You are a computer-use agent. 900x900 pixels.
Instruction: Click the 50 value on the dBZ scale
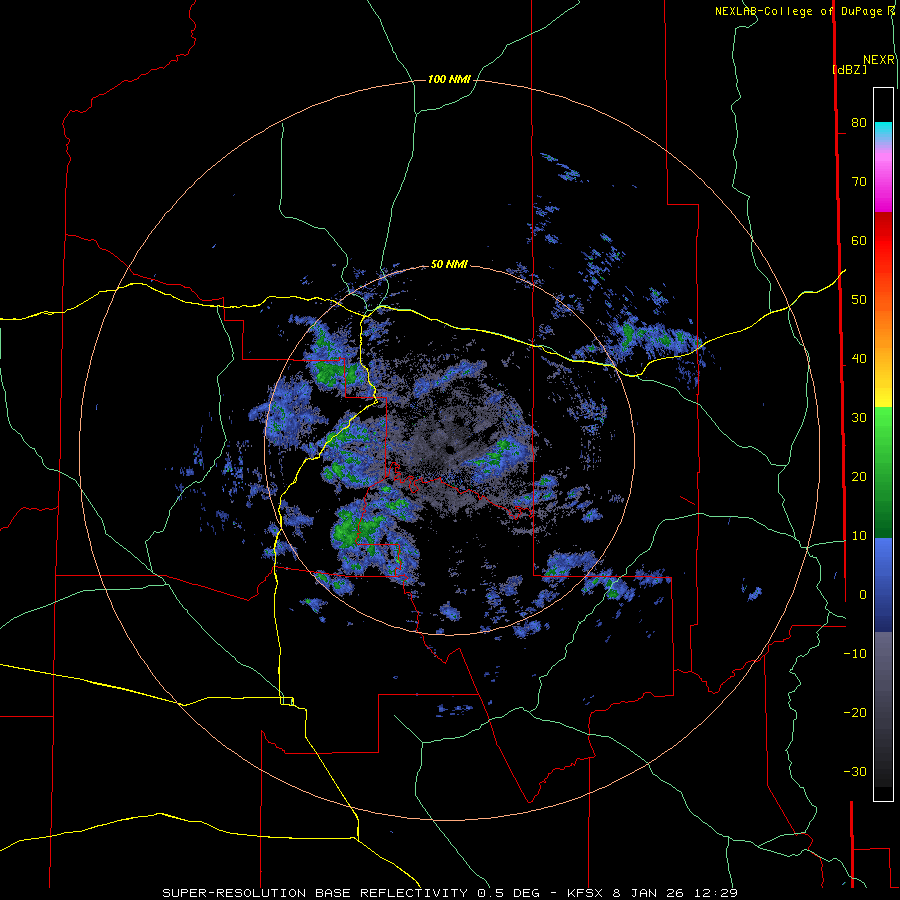[x=859, y=300]
